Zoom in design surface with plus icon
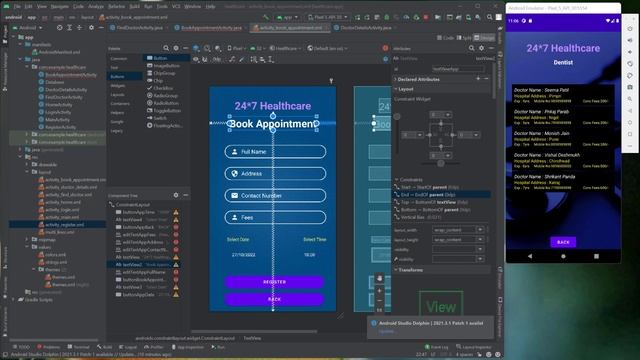The image size is (640, 360). click(380, 291)
